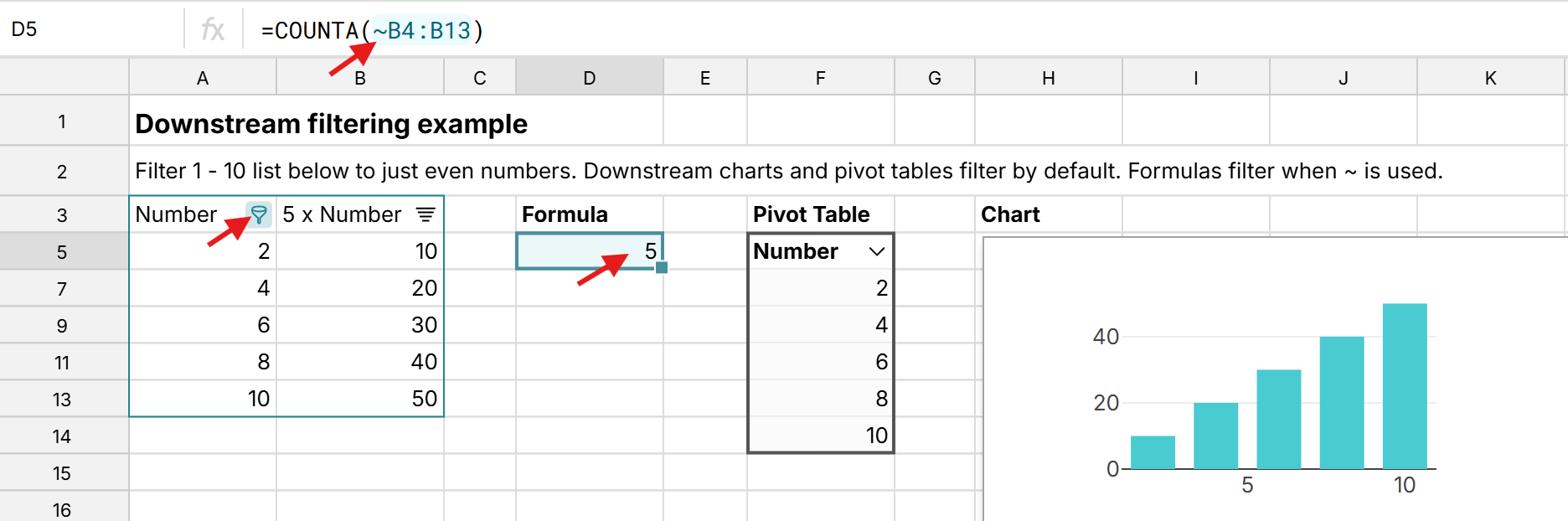This screenshot has width=1568, height=521.
Task: Click the active filter icon in Number header
Action: pos(258,214)
